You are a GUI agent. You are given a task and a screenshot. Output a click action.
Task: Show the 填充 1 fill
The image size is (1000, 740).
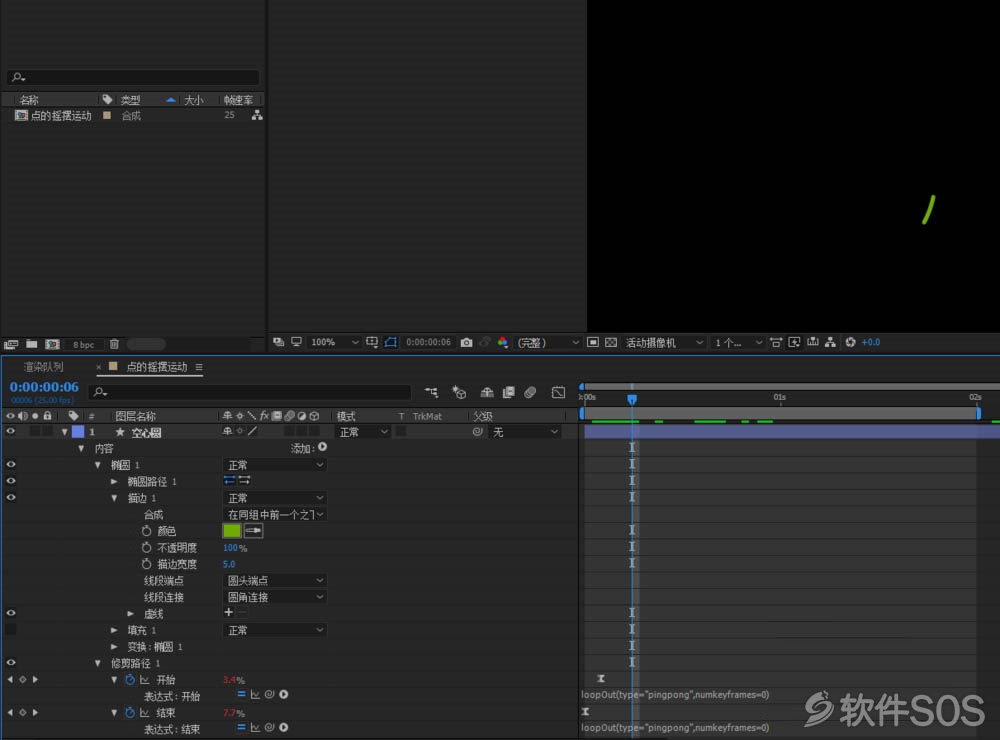click(x=10, y=630)
